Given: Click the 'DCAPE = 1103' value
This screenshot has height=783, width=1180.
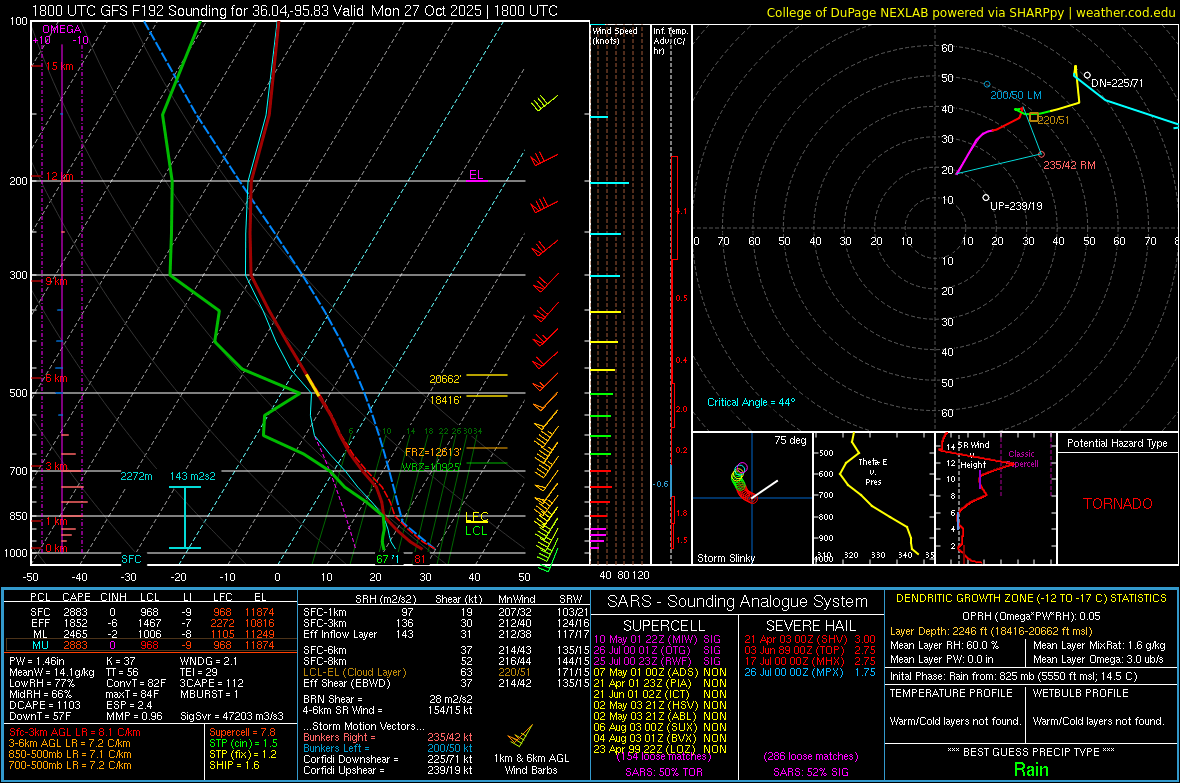Looking at the screenshot, I should tap(44, 705).
